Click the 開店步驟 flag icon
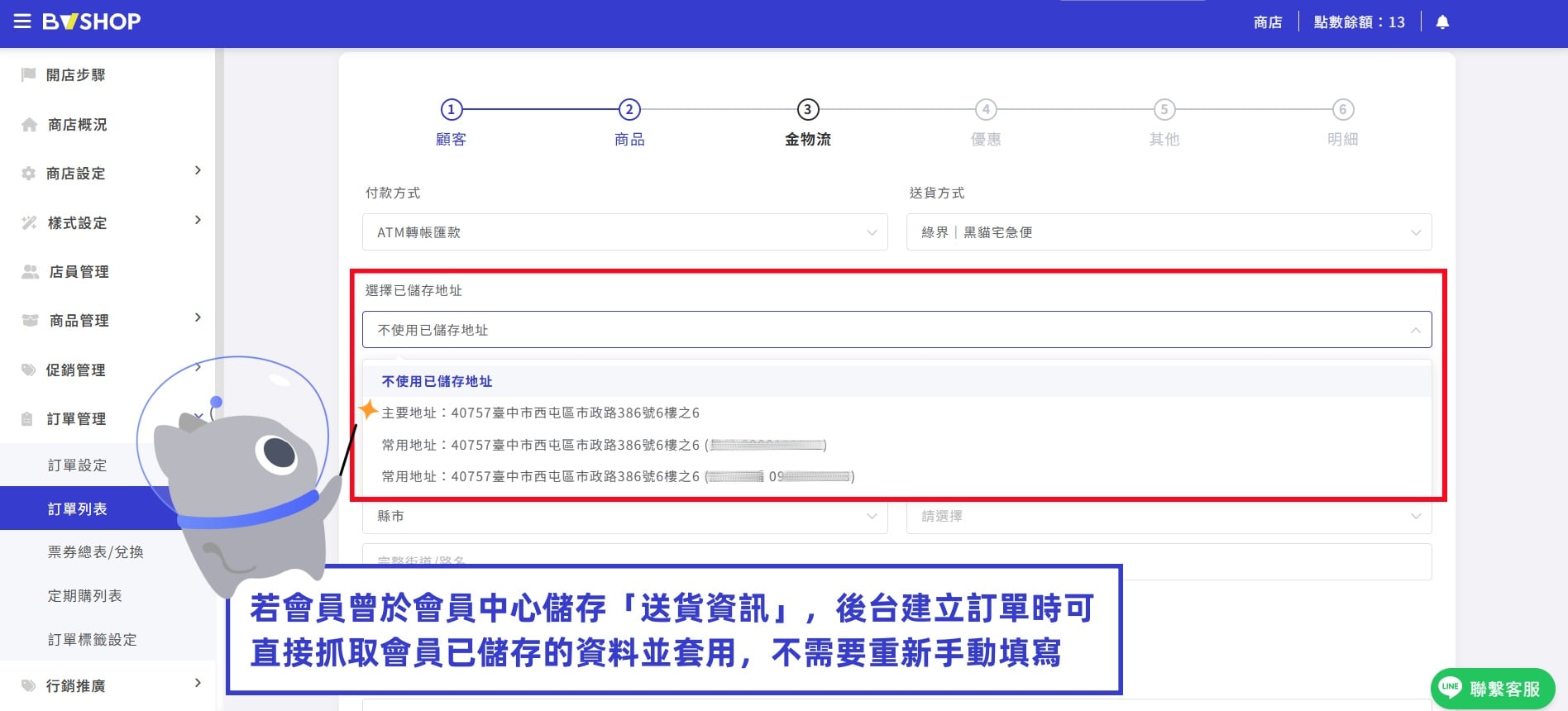1568x711 pixels. pyautogui.click(x=29, y=74)
